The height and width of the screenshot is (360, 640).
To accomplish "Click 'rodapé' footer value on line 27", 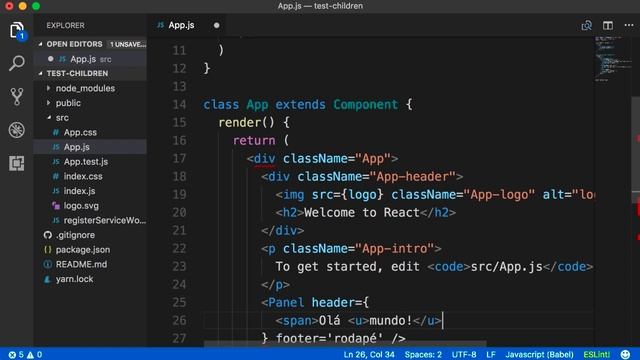I will [351, 338].
